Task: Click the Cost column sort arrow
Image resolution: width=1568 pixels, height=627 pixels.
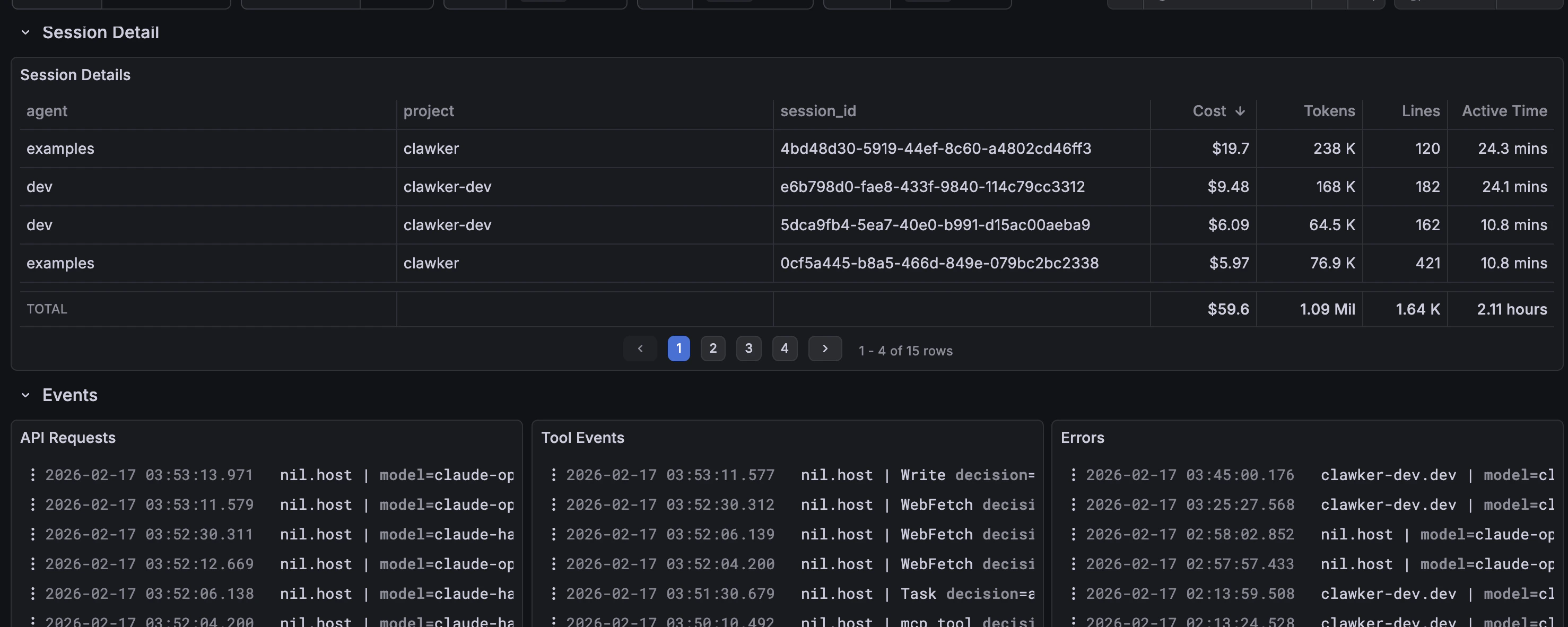Action: (x=1240, y=111)
